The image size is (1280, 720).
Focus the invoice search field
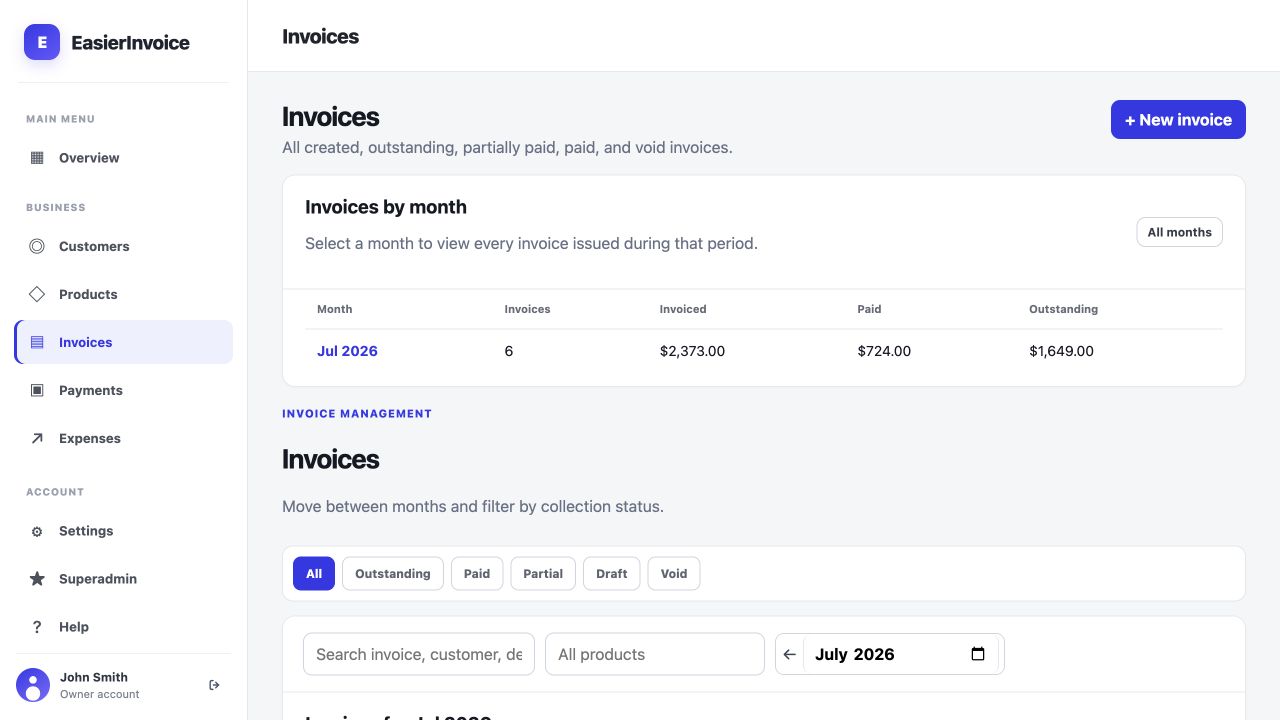point(419,654)
